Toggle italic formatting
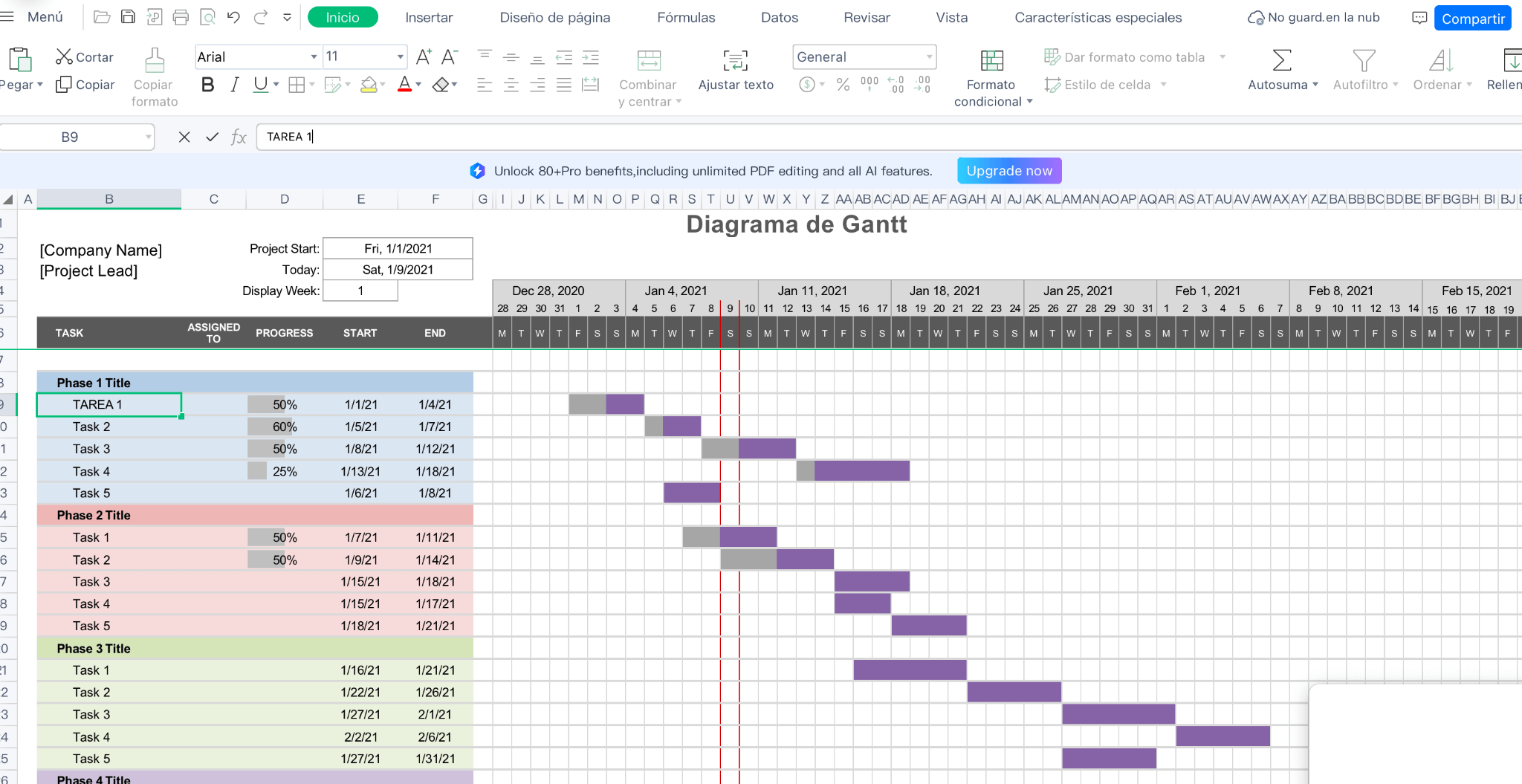The height and width of the screenshot is (784, 1522). (x=234, y=84)
